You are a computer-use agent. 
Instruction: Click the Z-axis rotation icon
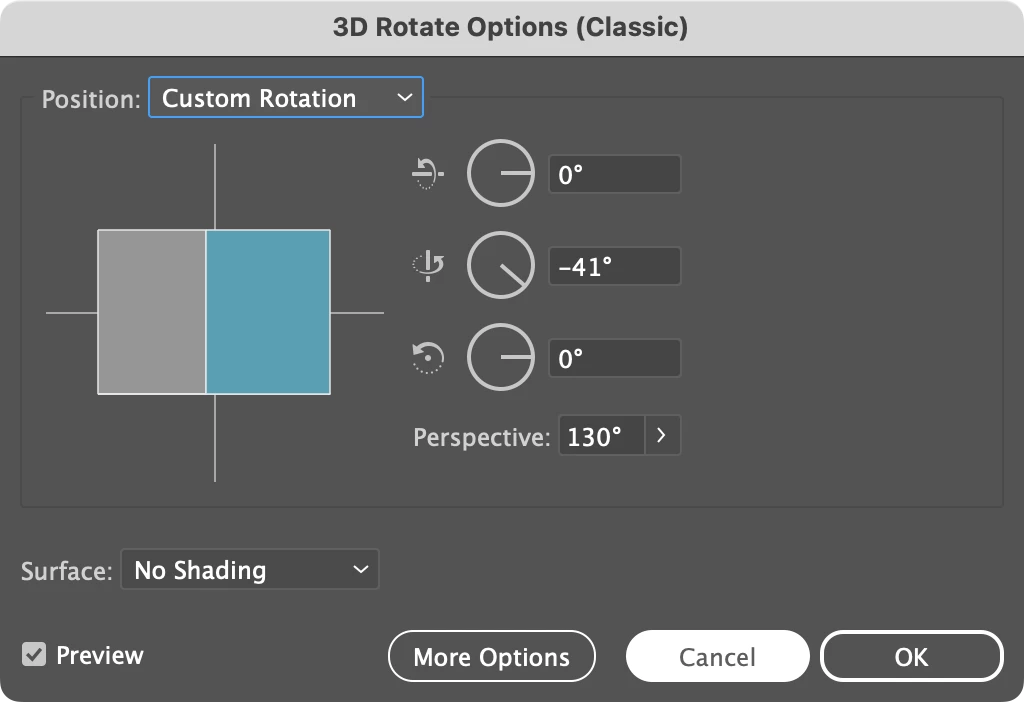(427, 357)
